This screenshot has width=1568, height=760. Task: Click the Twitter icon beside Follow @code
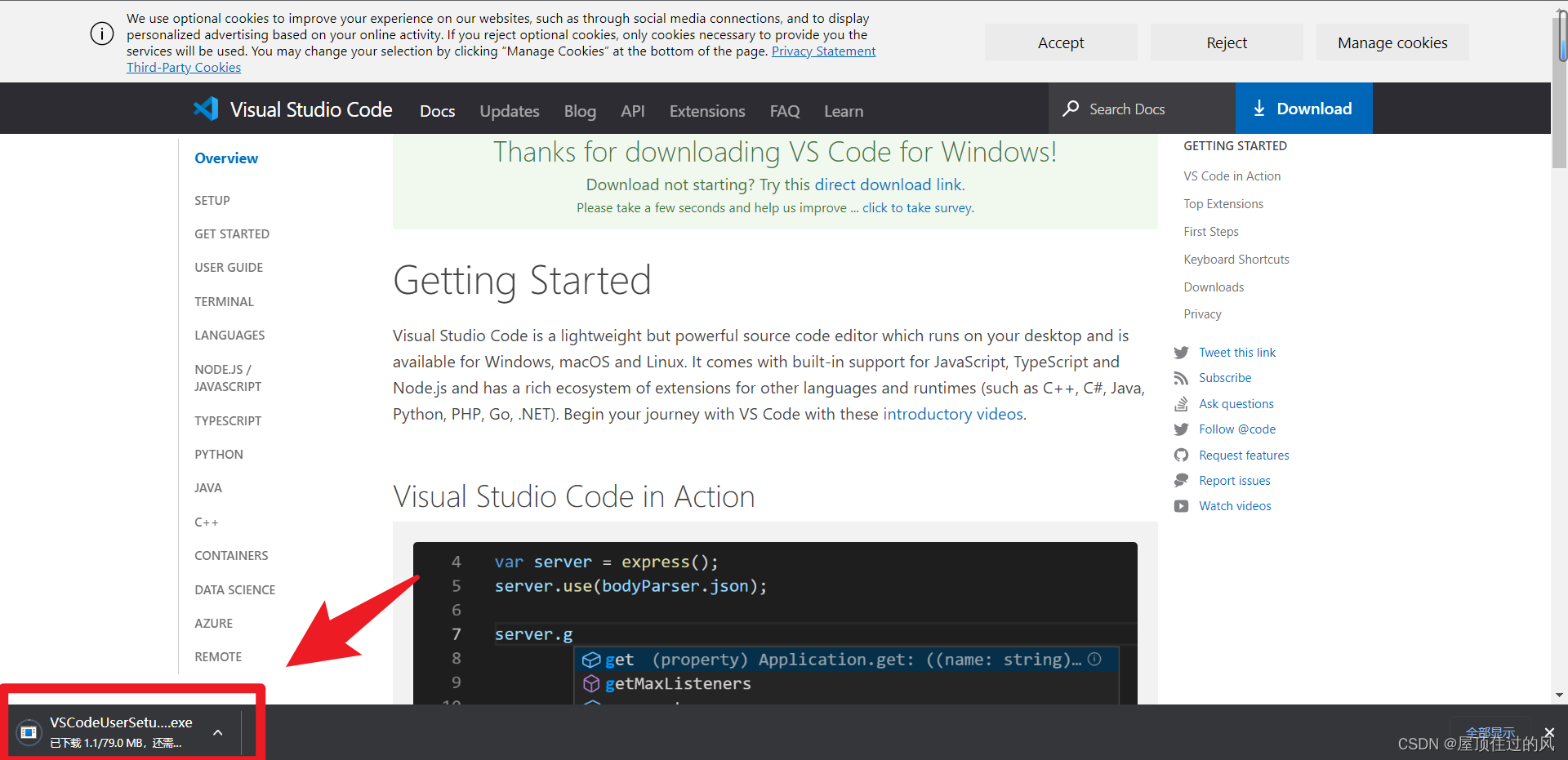(1181, 429)
